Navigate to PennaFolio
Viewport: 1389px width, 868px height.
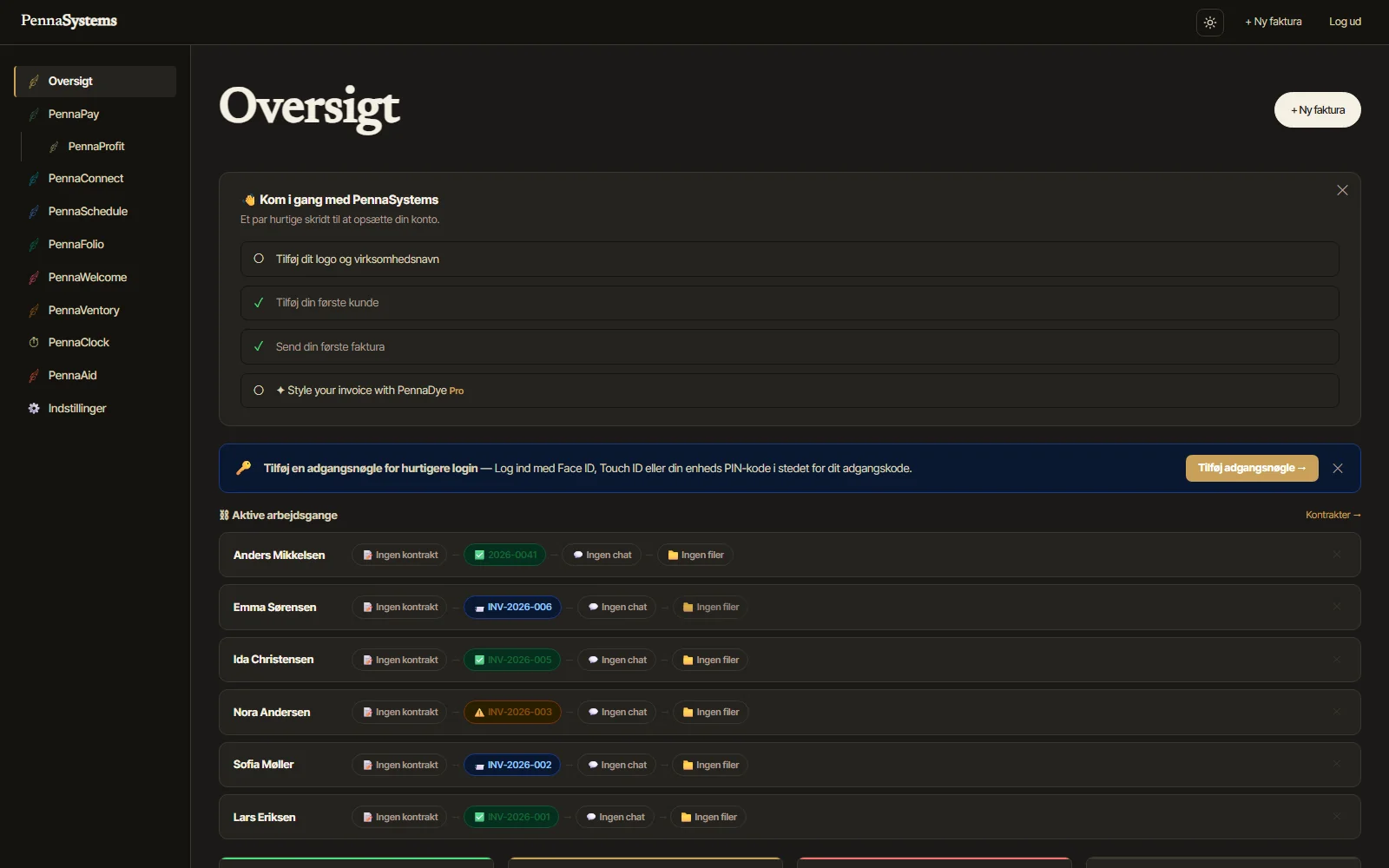tap(95, 245)
